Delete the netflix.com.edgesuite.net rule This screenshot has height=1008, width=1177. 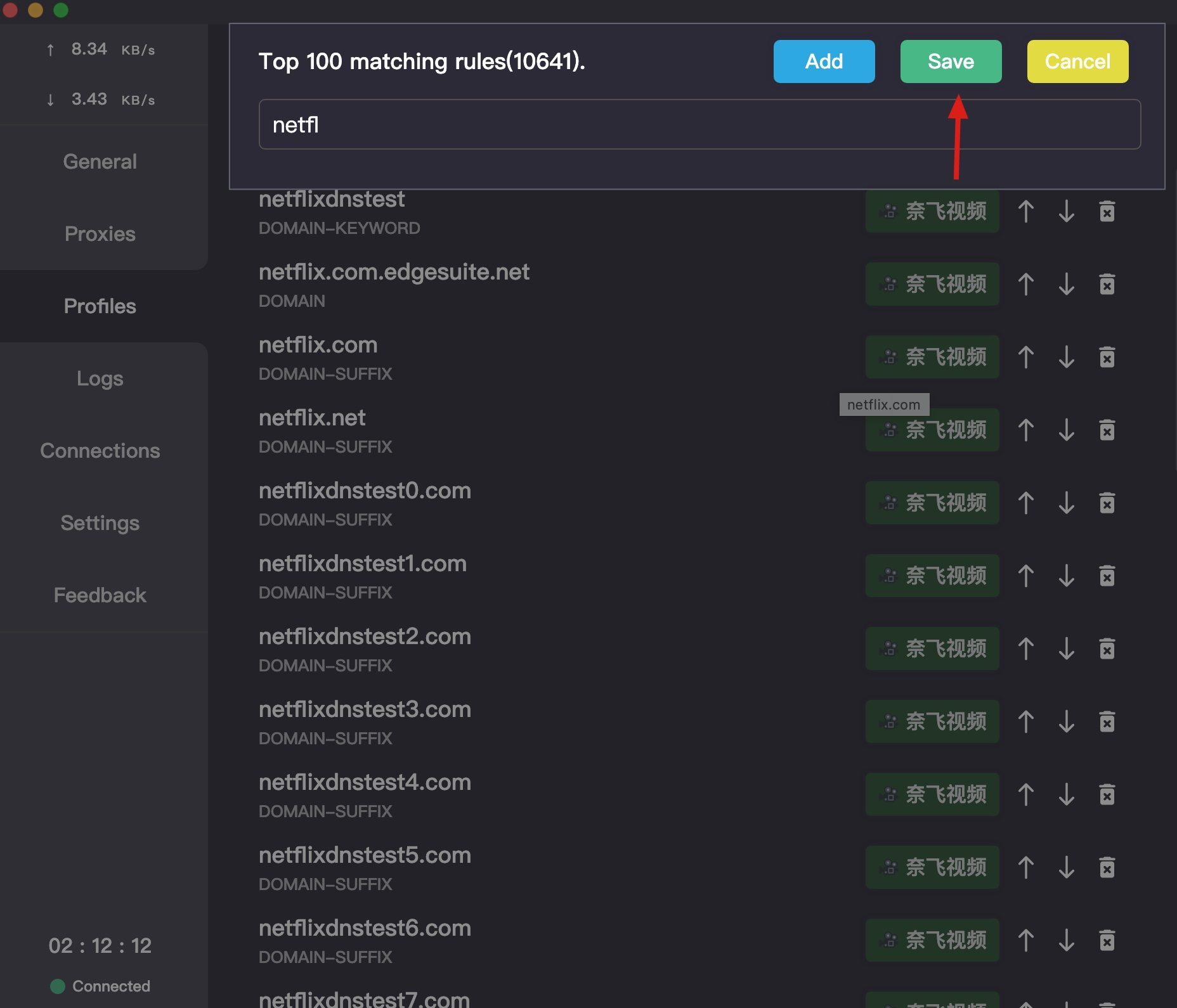(x=1107, y=284)
